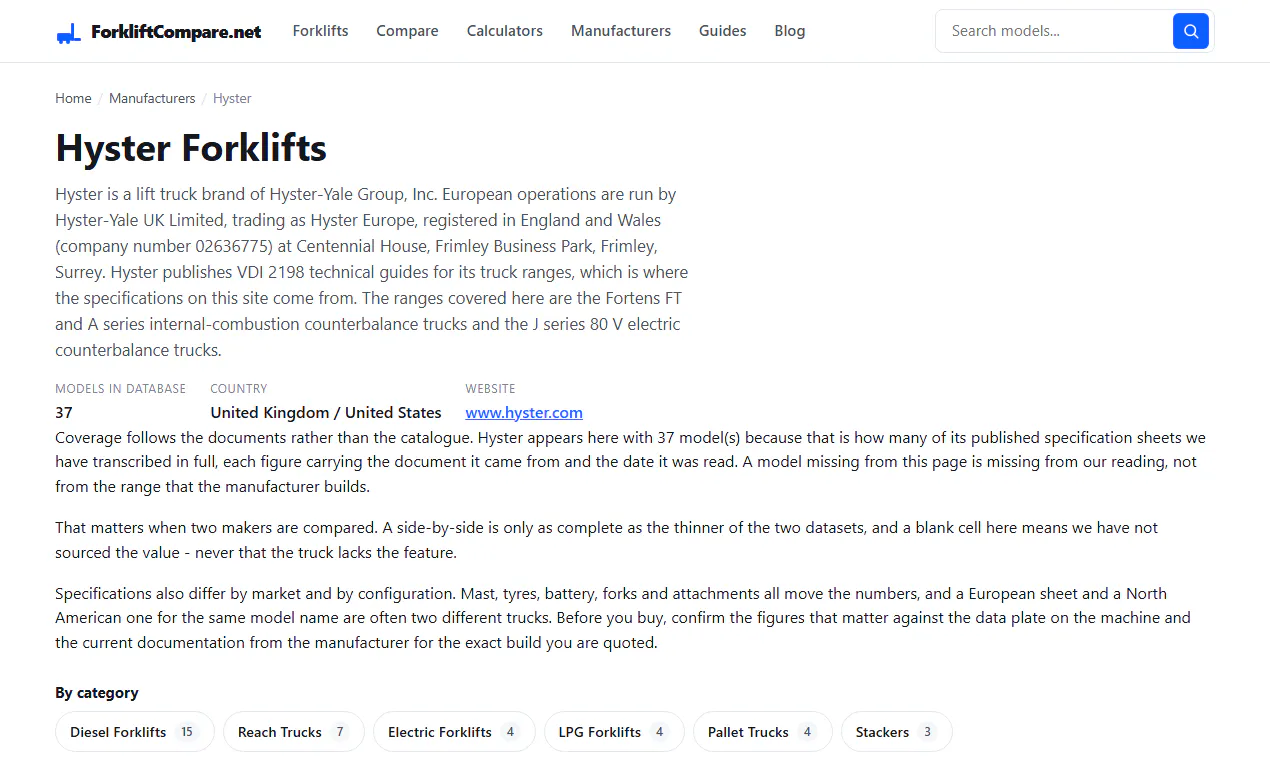Image resolution: width=1270 pixels, height=760 pixels.
Task: Visit the Blog nav link
Action: (x=789, y=31)
